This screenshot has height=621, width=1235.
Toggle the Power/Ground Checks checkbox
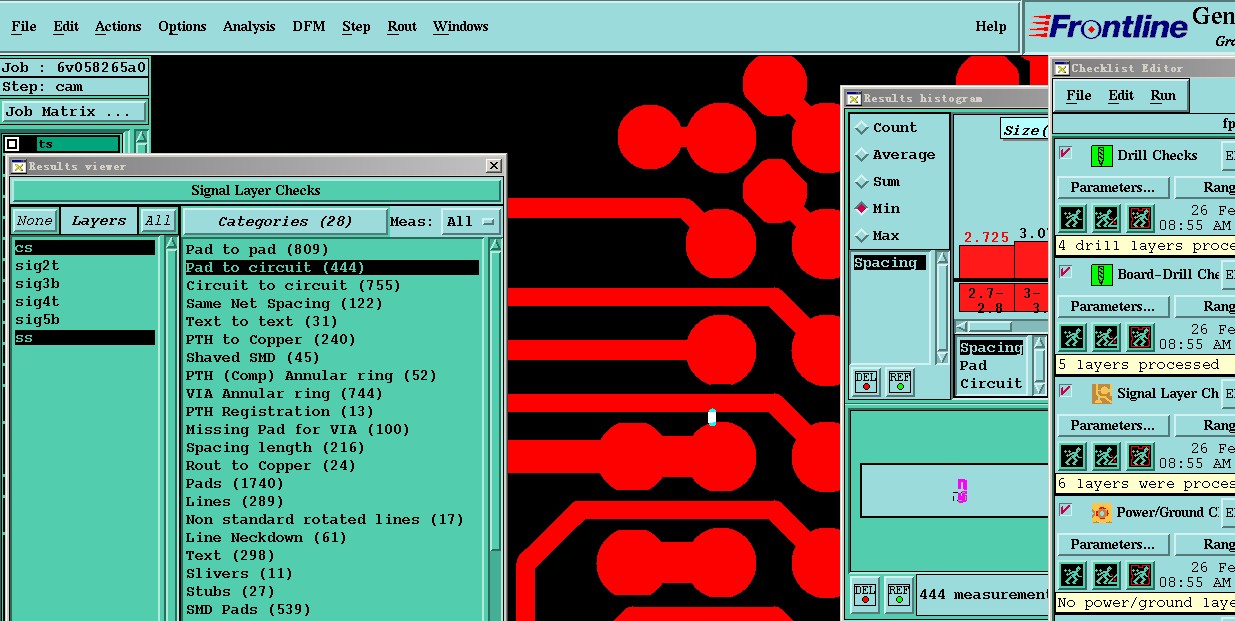coord(1066,510)
